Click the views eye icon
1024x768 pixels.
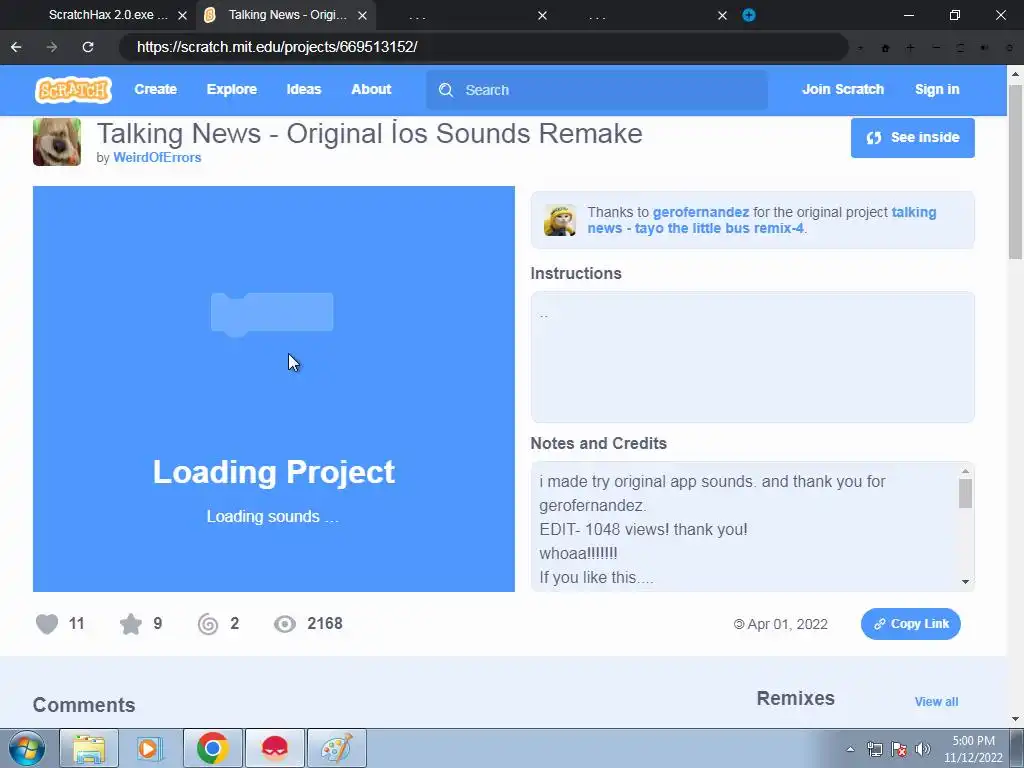coord(285,624)
